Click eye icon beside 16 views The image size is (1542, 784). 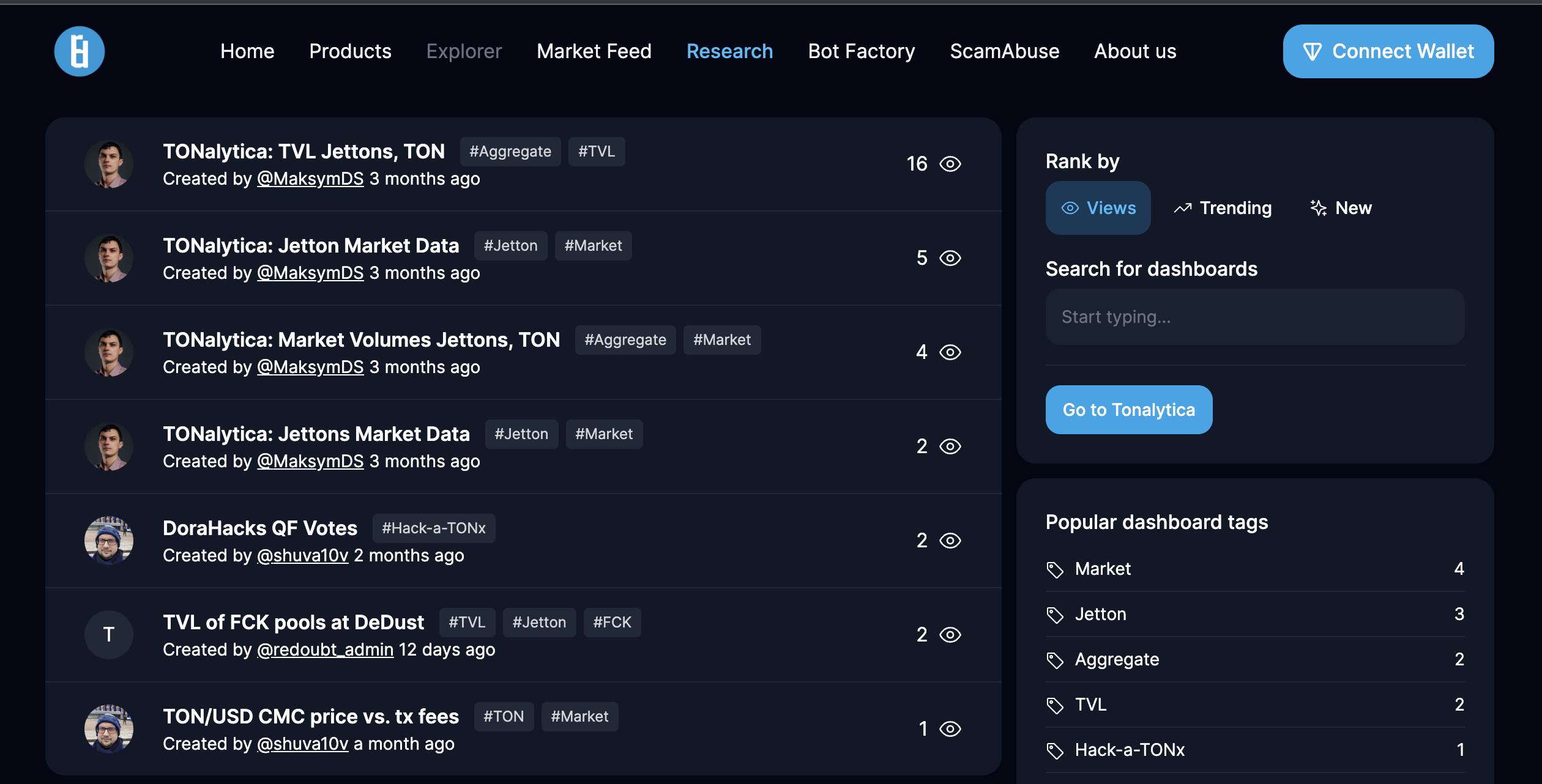tap(950, 164)
